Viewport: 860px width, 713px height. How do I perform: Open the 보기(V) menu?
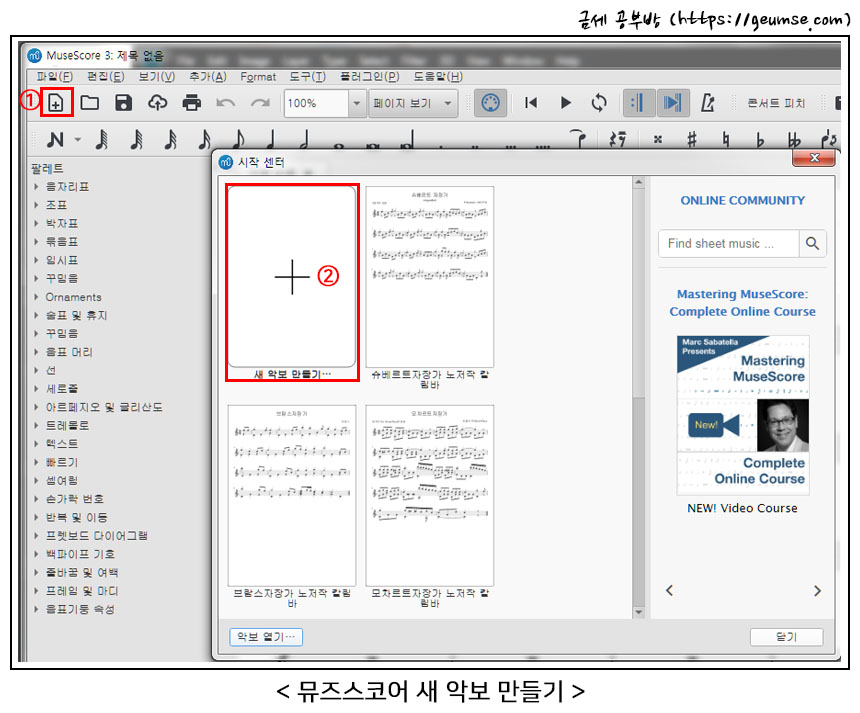point(156,76)
